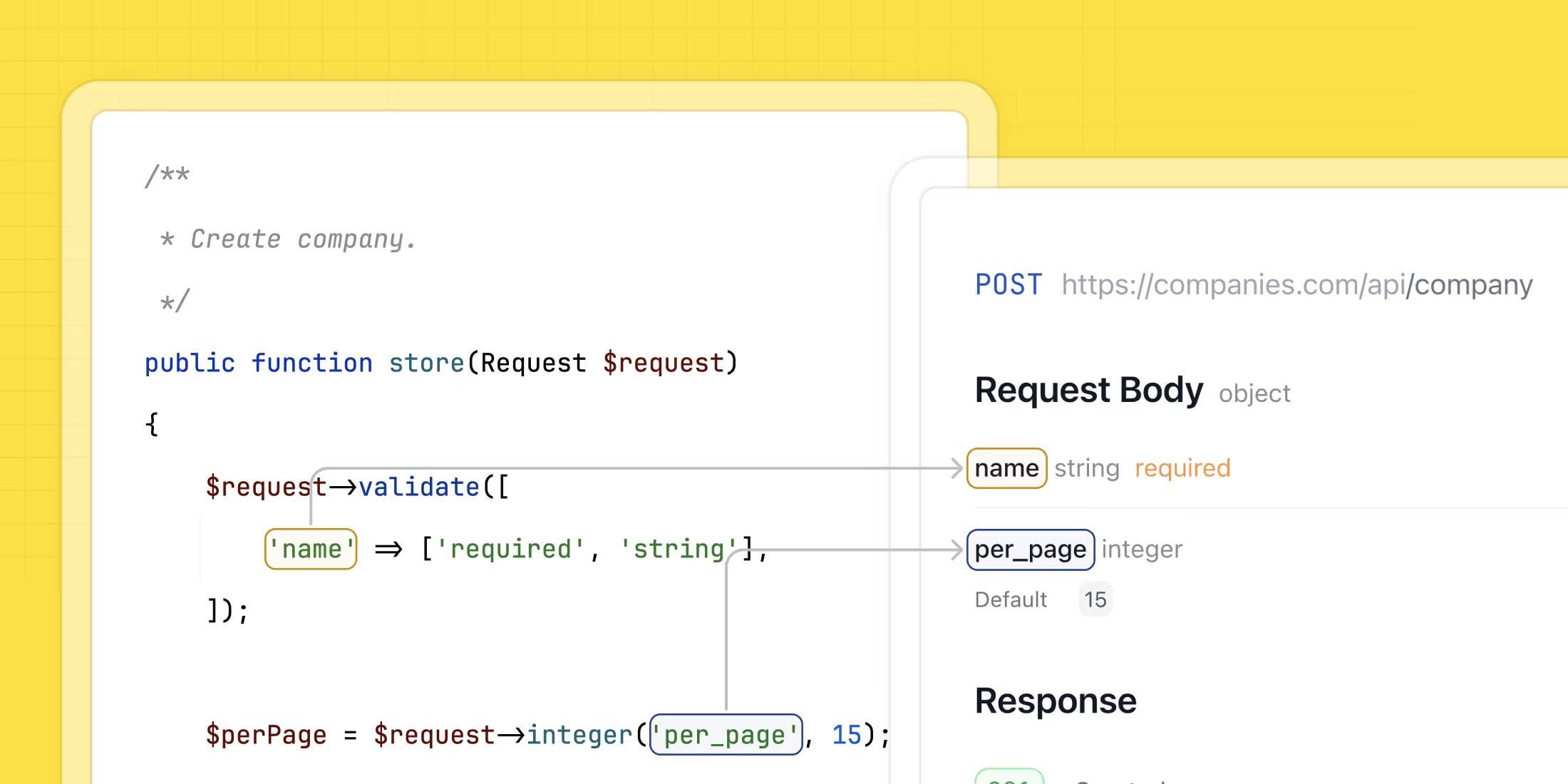
Task: Click the 'Create company.' comment
Action: click(303, 239)
